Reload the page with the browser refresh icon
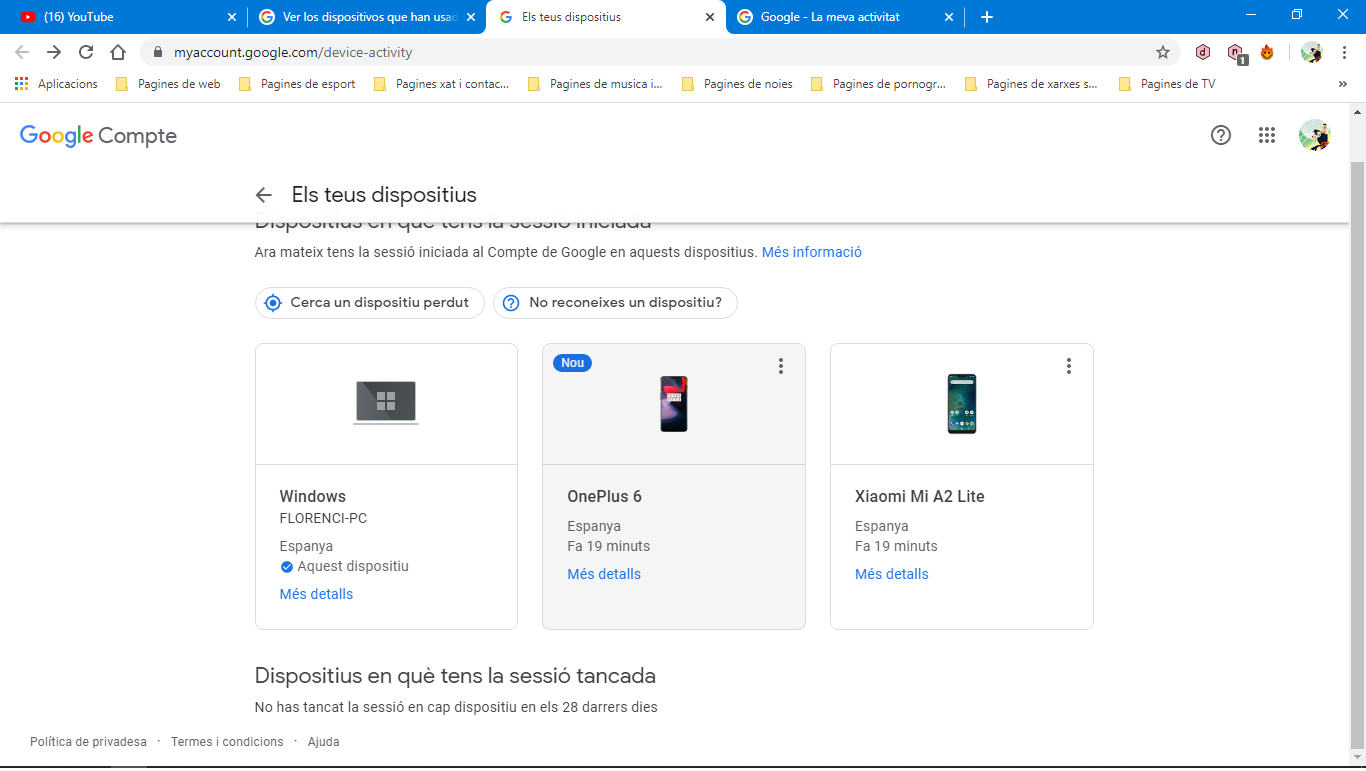 tap(86, 52)
